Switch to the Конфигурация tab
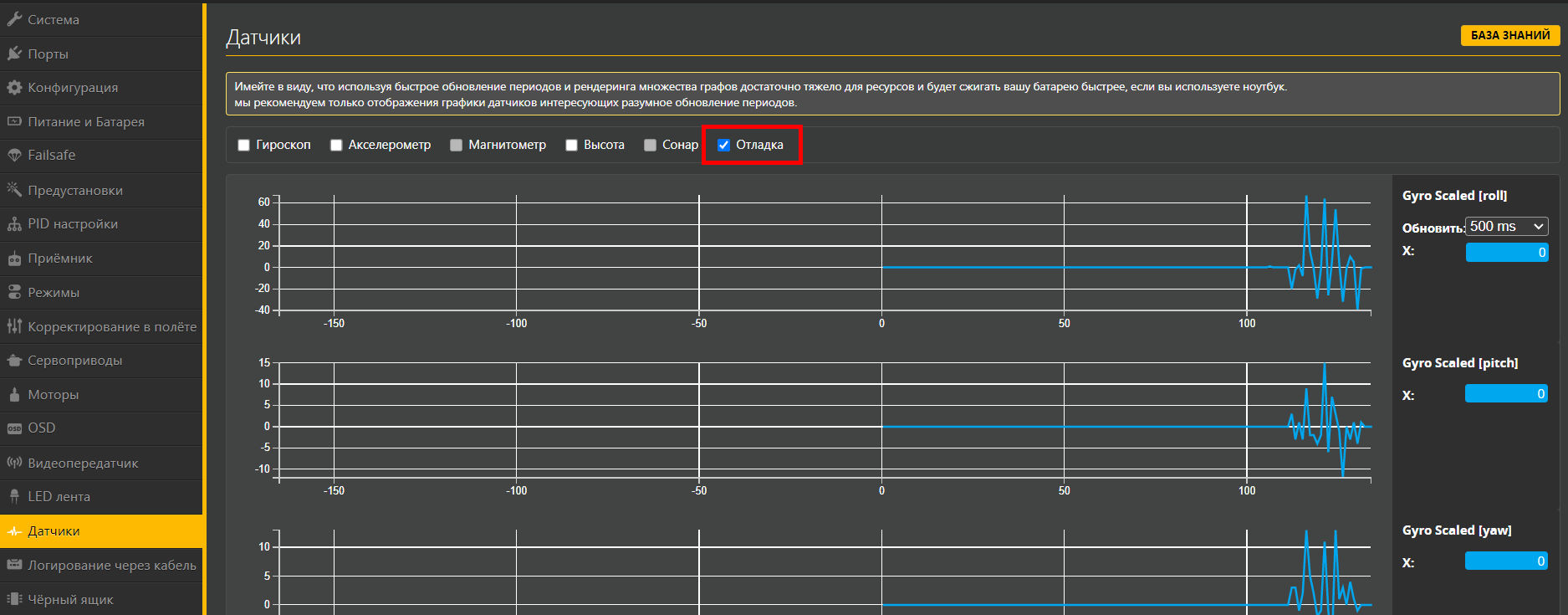Image resolution: width=1568 pixels, height=615 pixels. [x=101, y=87]
